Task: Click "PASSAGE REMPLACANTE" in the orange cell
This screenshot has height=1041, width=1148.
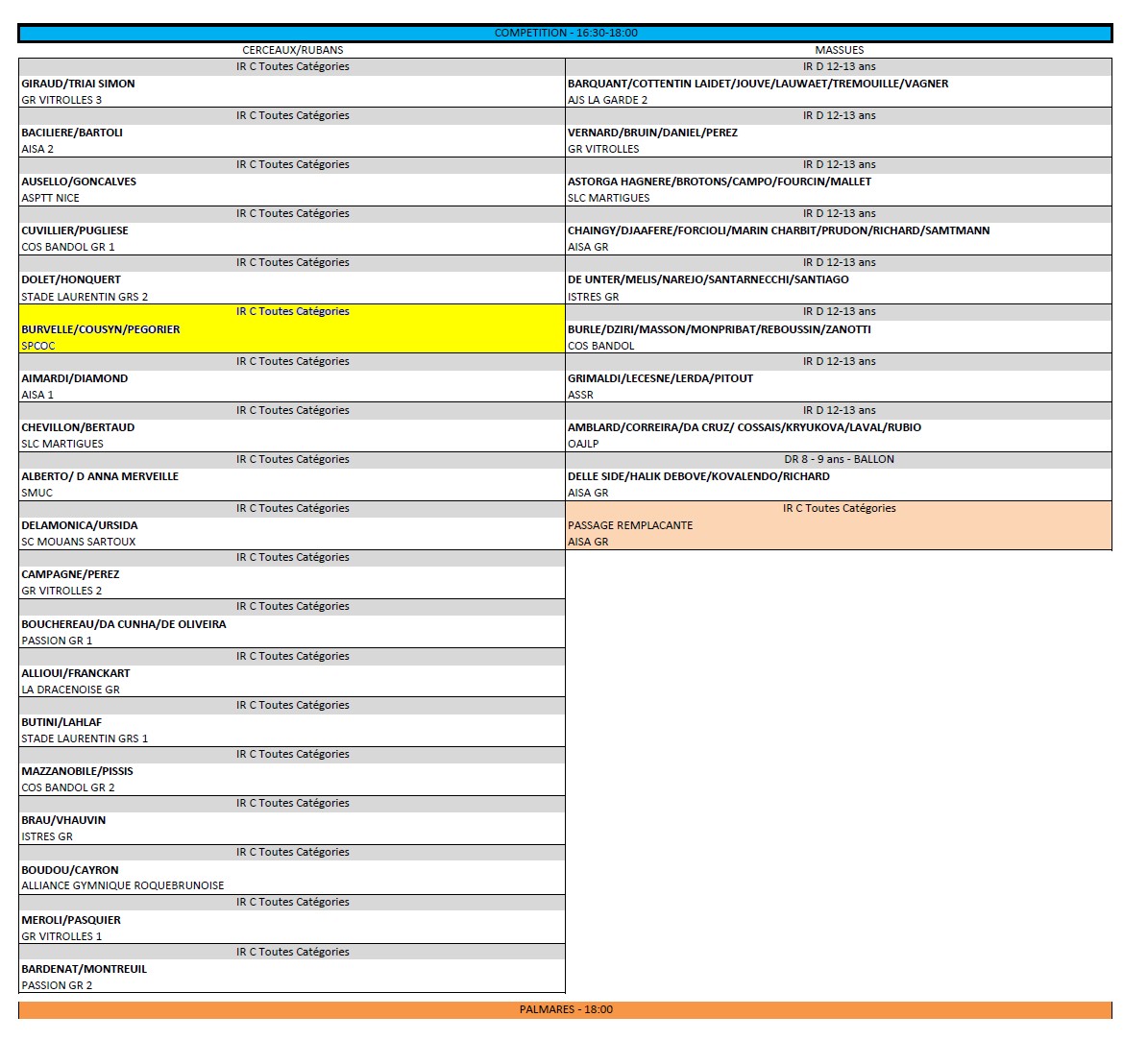Action: pos(630,525)
